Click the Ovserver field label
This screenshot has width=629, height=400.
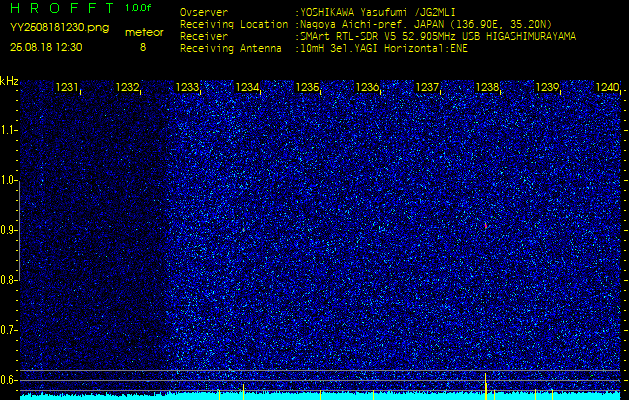[x=204, y=12]
